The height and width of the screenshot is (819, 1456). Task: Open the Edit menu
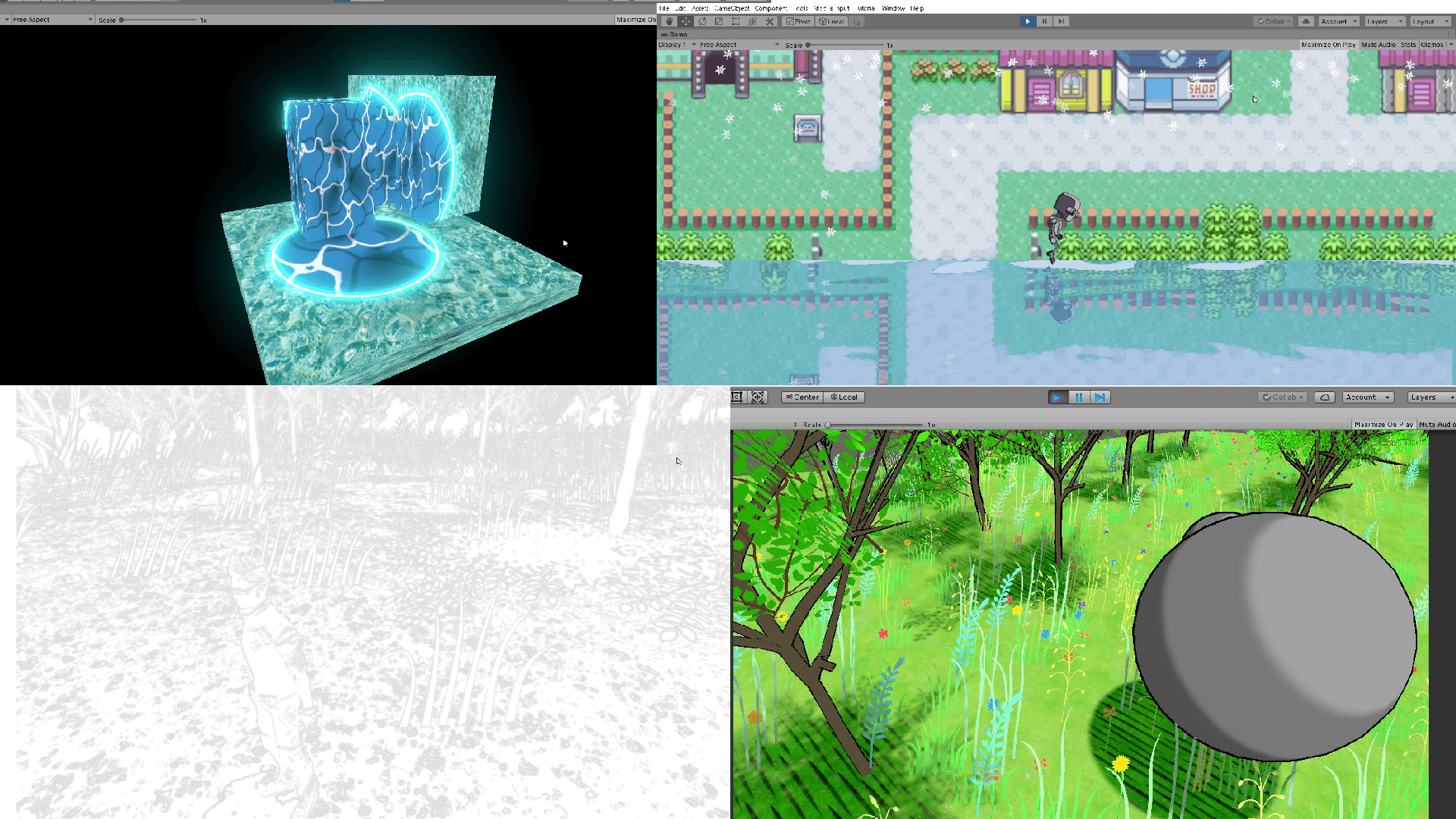[680, 8]
